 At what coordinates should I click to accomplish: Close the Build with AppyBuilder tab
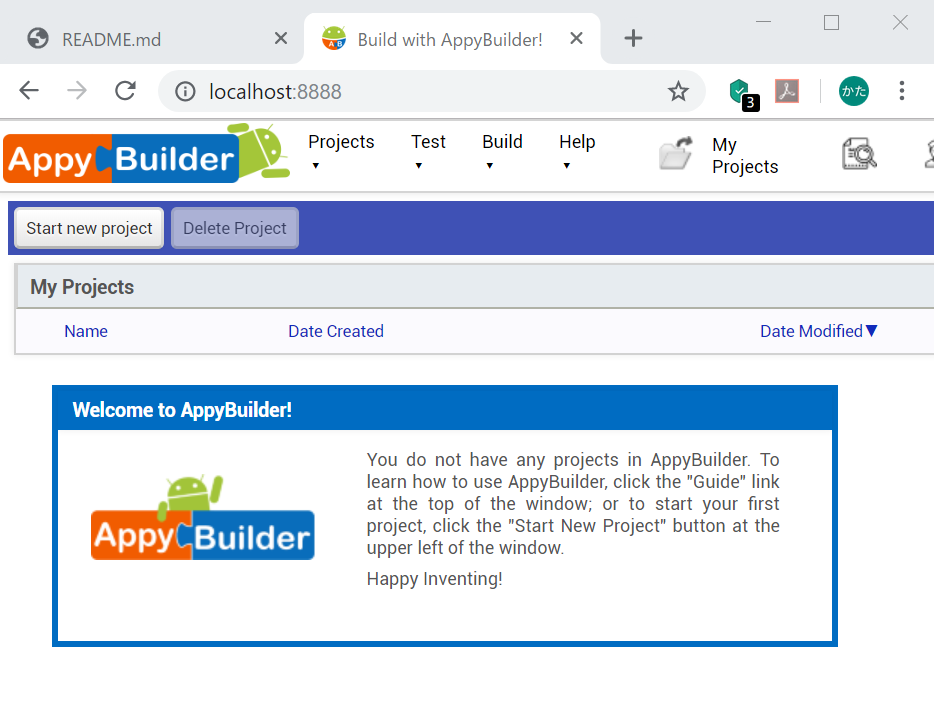[x=576, y=39]
